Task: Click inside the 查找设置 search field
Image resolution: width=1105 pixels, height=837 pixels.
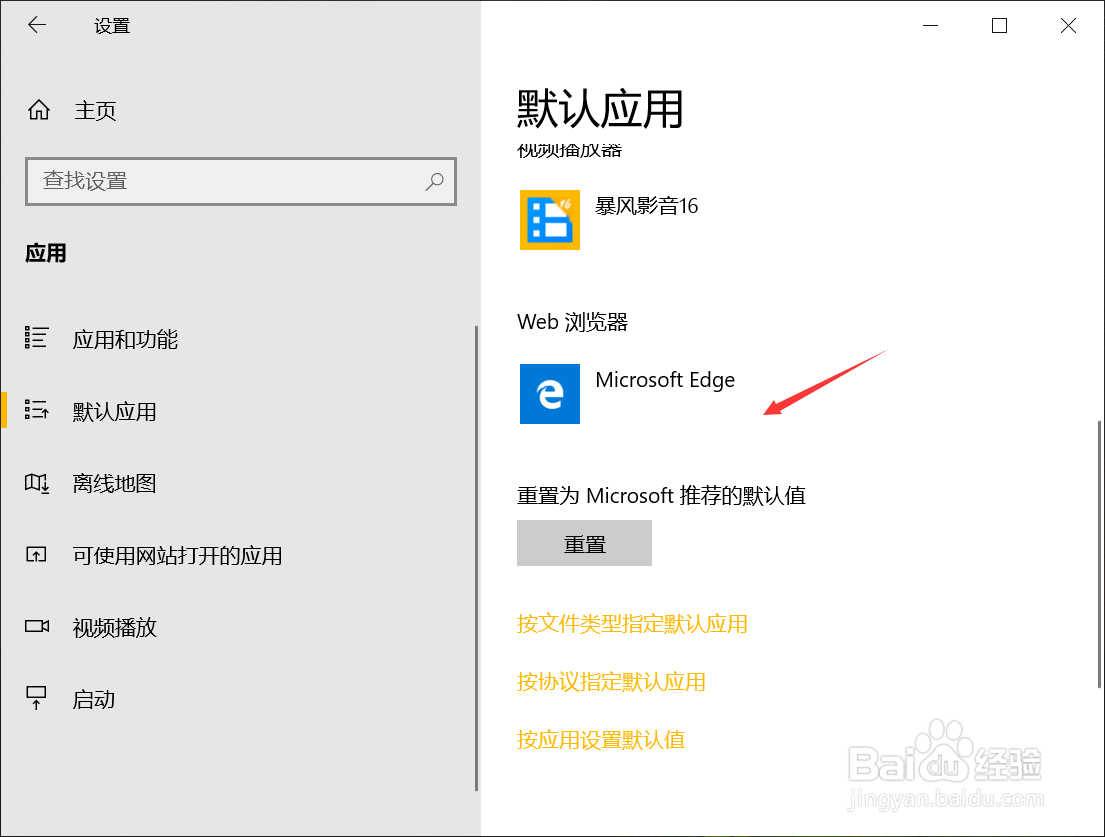Action: [200, 181]
